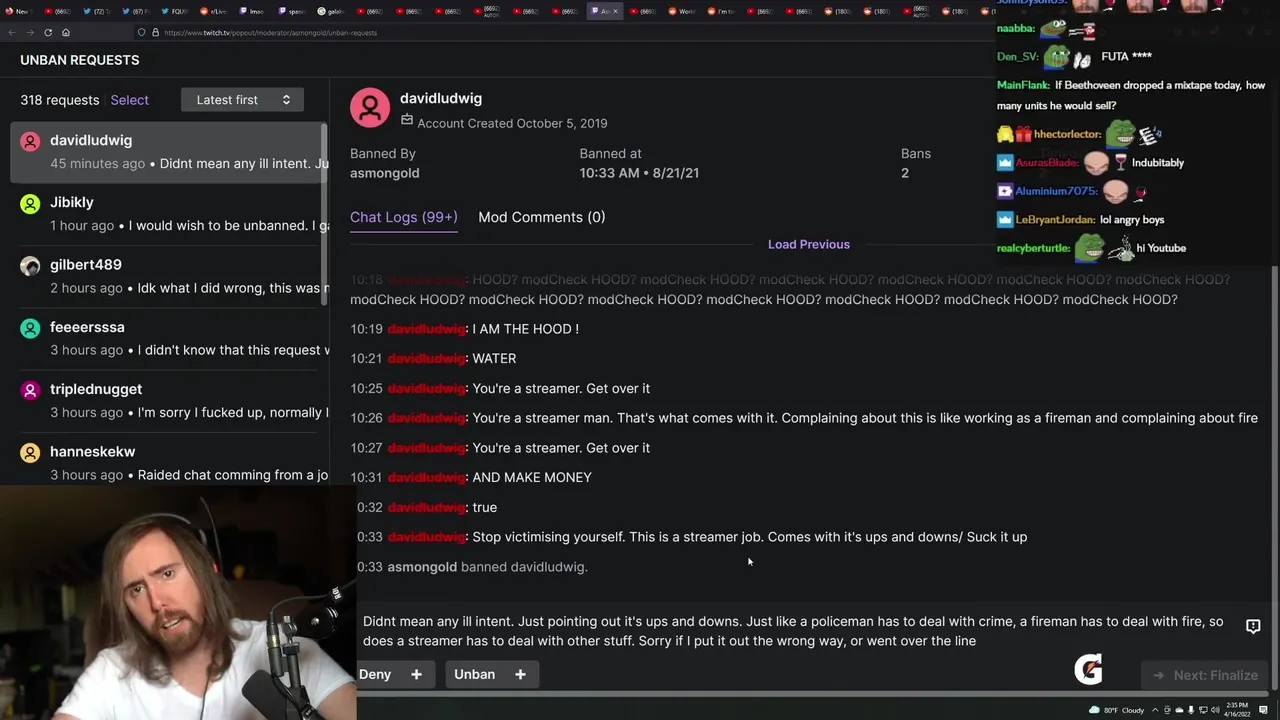Reload the page with refresh icon
Viewport: 1280px width, 720px height.
pos(48,32)
